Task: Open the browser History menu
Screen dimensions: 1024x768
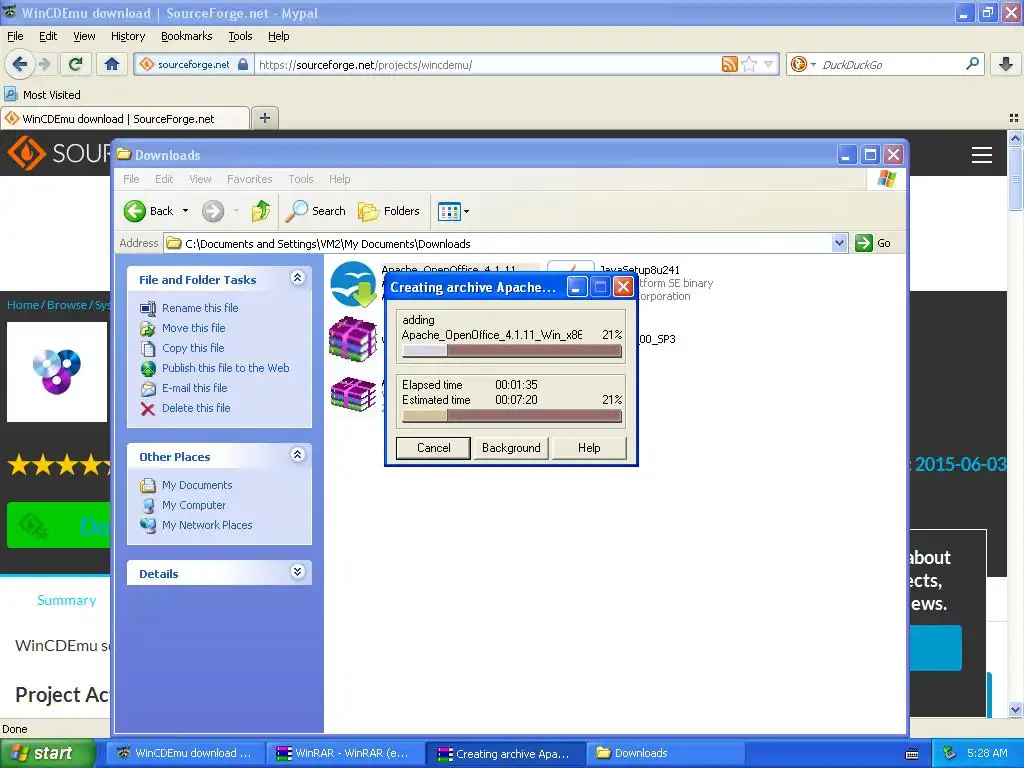Action: point(127,36)
